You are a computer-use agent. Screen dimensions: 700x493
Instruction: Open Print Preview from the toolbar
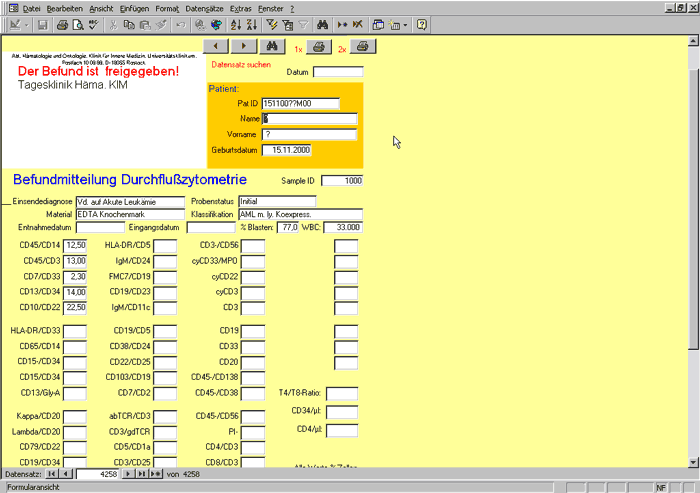pos(78,25)
